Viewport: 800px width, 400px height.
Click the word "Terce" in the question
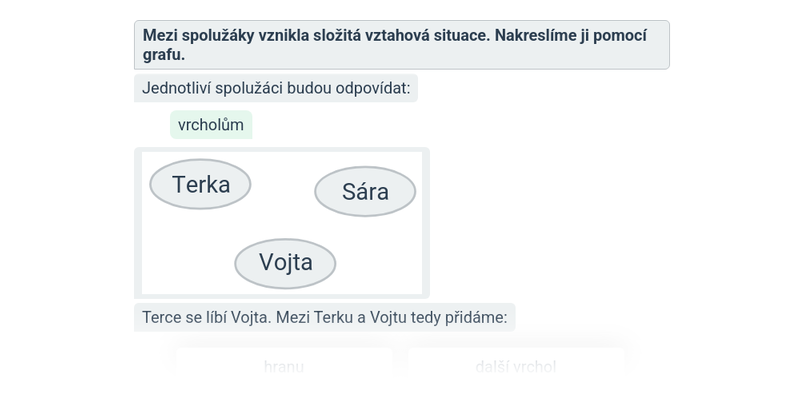(x=163, y=318)
